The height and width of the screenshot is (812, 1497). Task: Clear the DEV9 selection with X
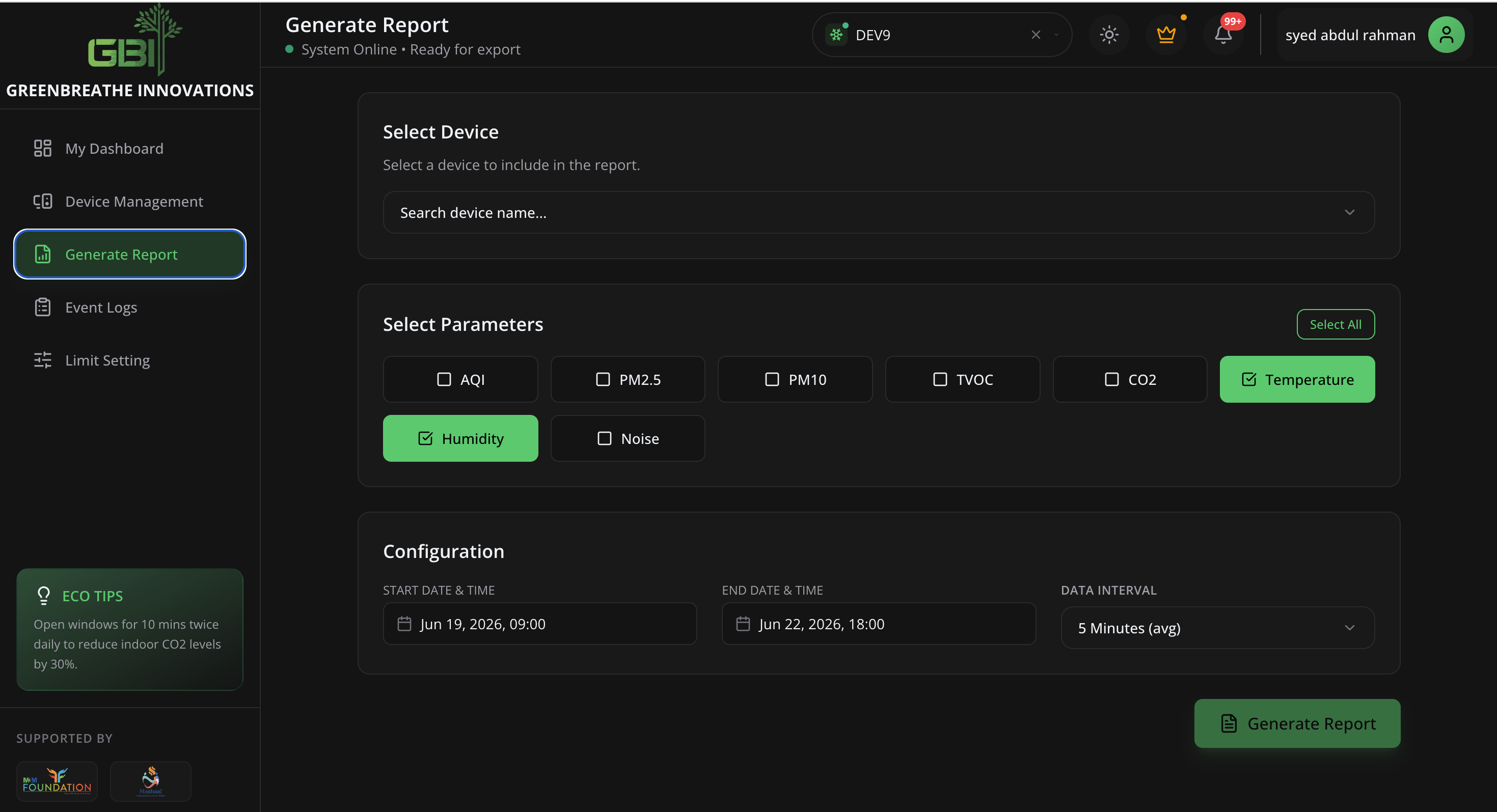pyautogui.click(x=1036, y=35)
